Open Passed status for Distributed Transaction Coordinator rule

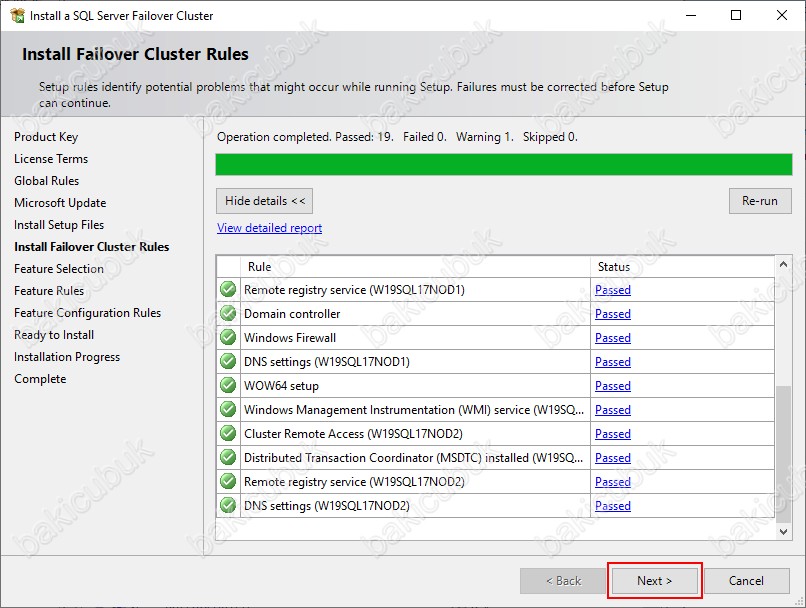click(x=613, y=457)
